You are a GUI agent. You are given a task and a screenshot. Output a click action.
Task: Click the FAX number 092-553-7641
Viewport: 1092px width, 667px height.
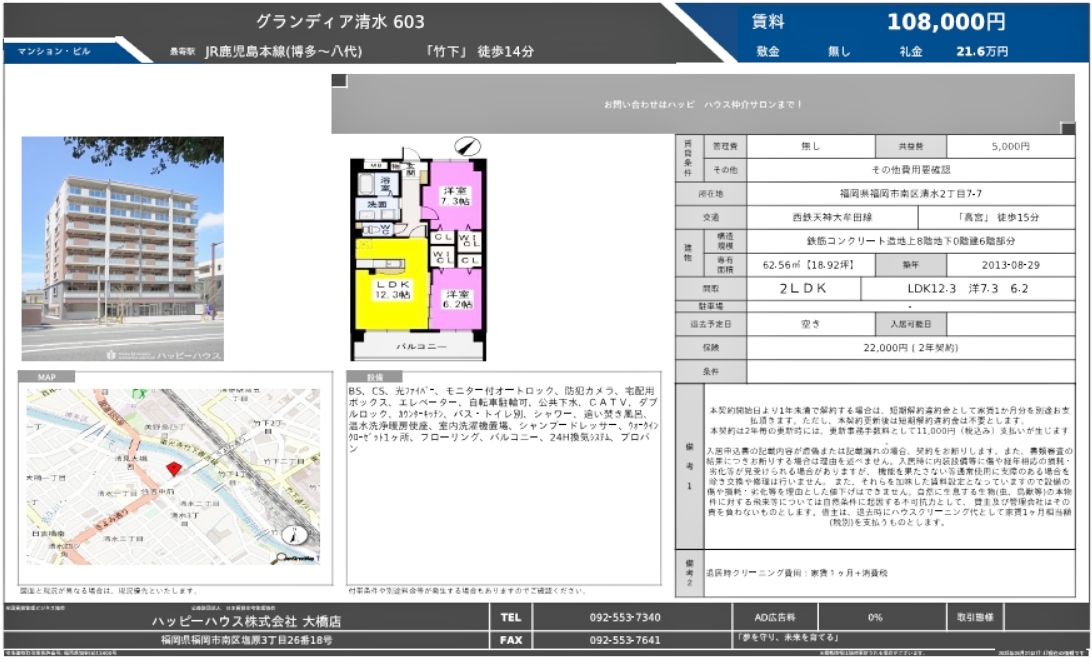[625, 640]
